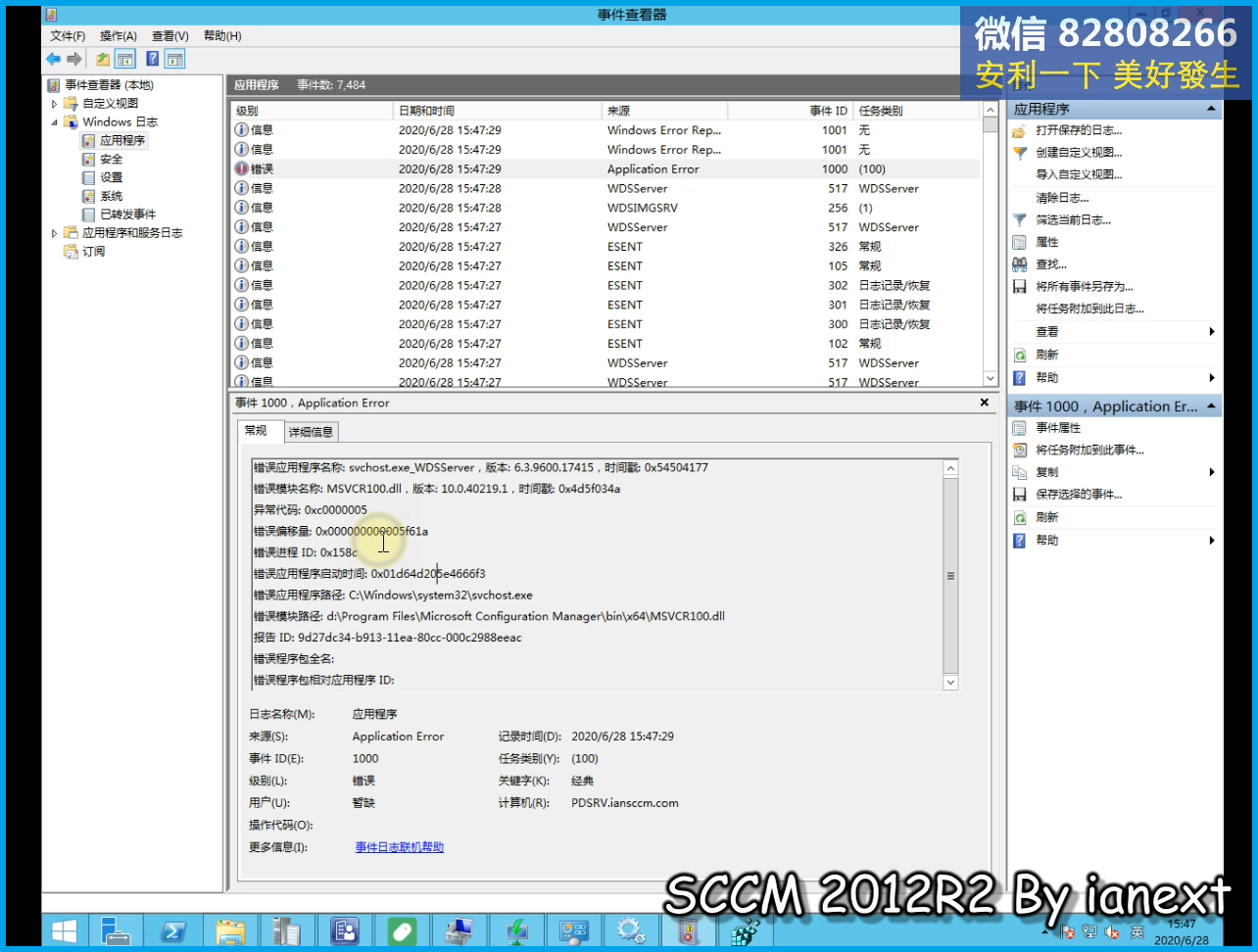The width and height of the screenshot is (1258, 952).
Task: Select the ESENT event 302 row
Action: [x=605, y=286]
